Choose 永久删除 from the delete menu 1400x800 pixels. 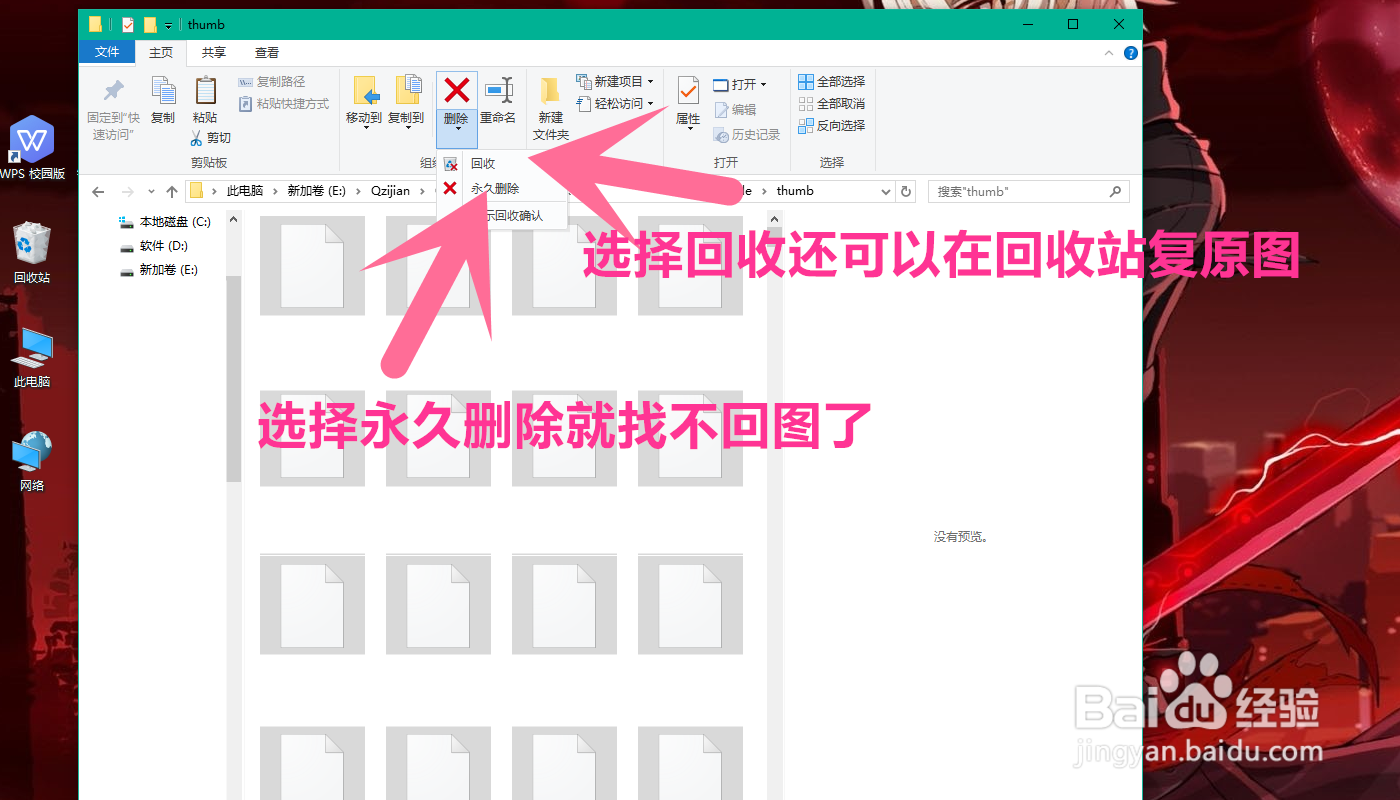tap(495, 188)
